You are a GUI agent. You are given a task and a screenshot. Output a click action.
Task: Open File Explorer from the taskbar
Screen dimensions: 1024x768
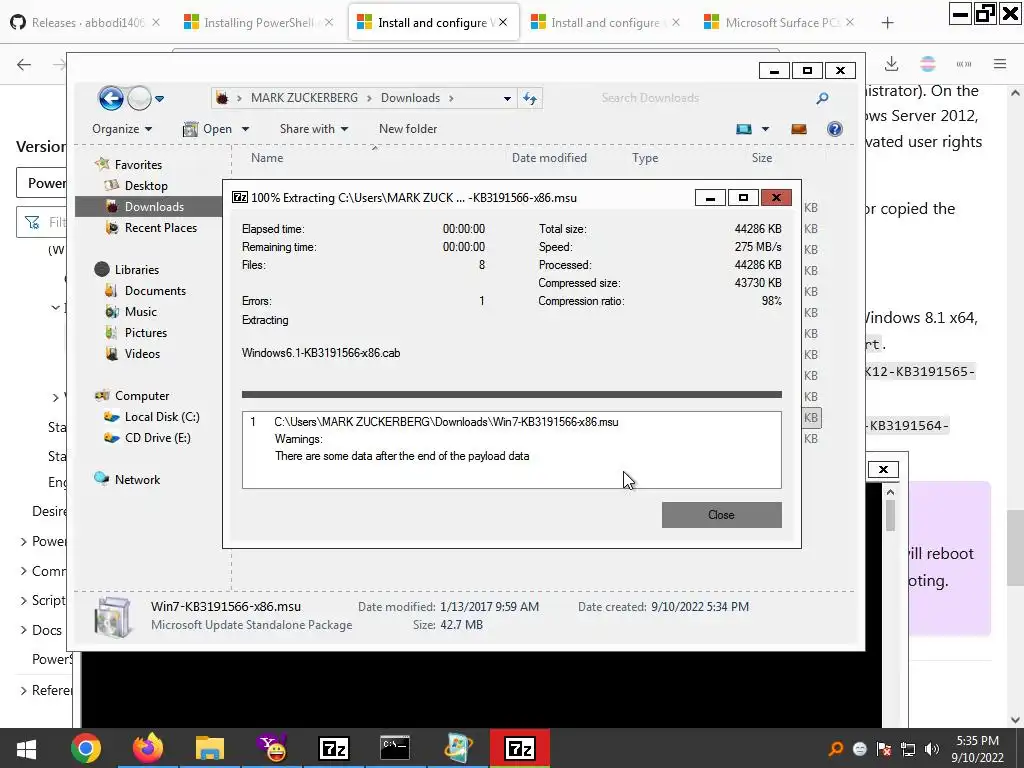(210, 748)
